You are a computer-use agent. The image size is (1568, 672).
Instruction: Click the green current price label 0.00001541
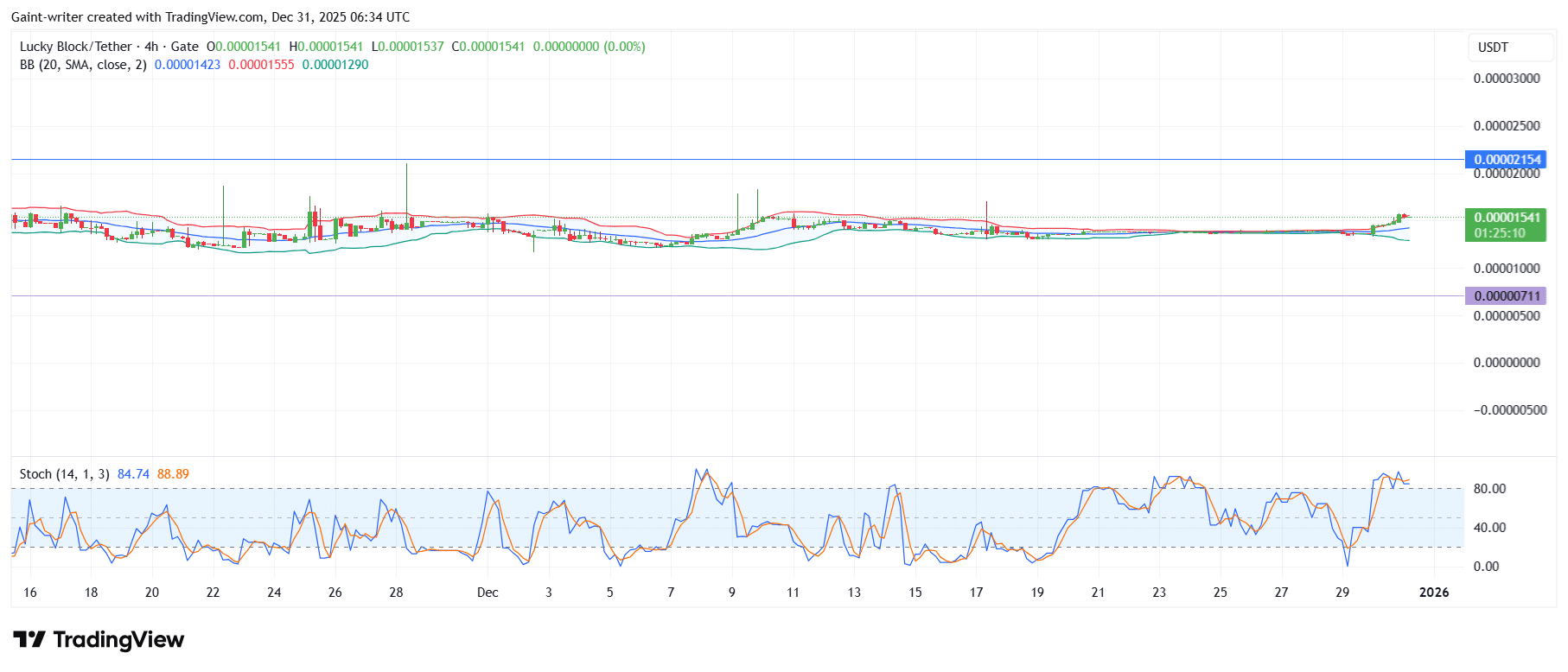(1507, 218)
